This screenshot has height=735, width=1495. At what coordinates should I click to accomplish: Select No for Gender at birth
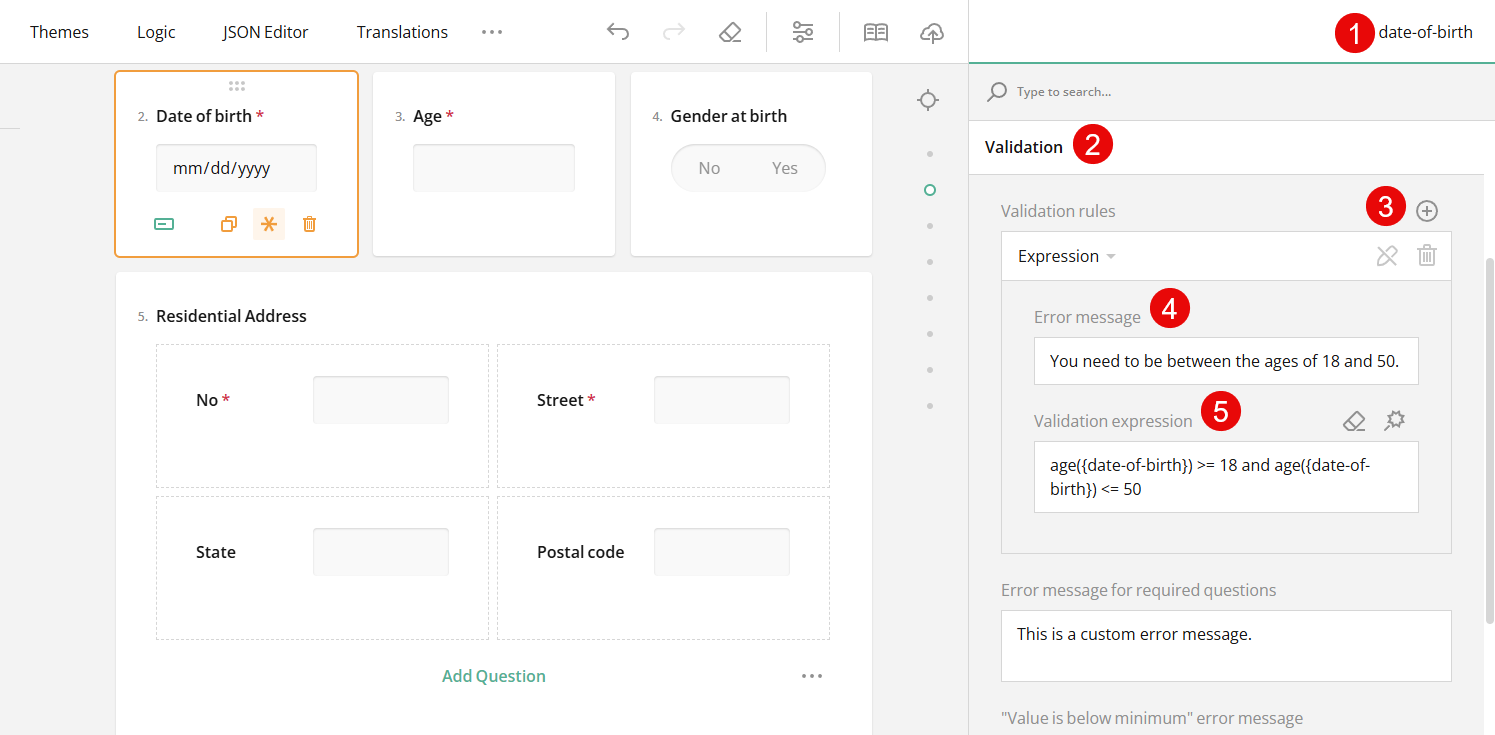(709, 167)
